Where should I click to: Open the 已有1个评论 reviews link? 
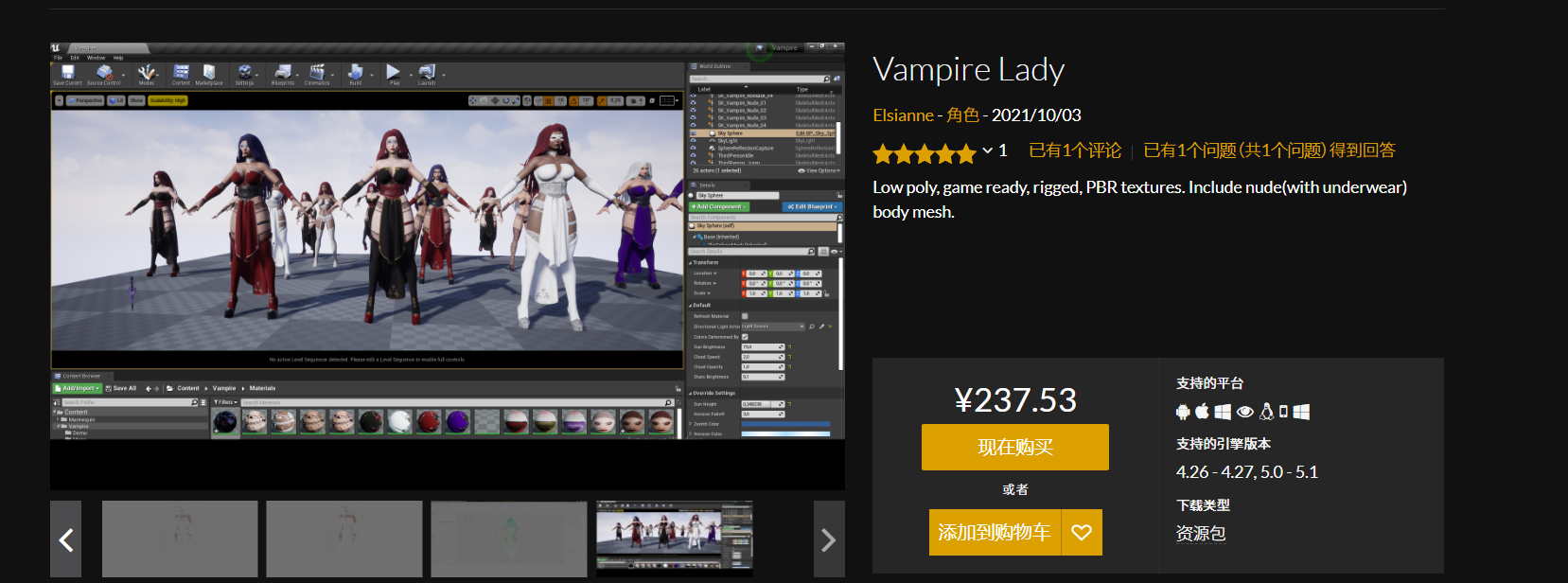point(1075,150)
